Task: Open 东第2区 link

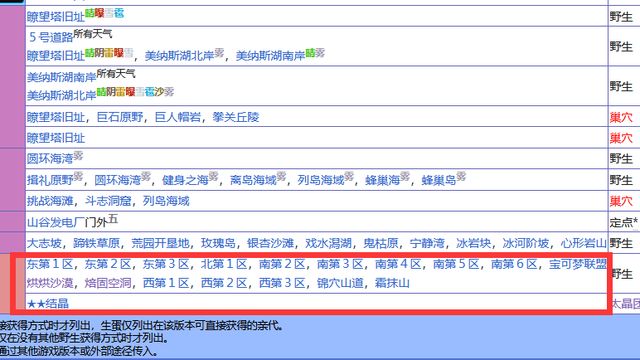Action: [x=108, y=264]
